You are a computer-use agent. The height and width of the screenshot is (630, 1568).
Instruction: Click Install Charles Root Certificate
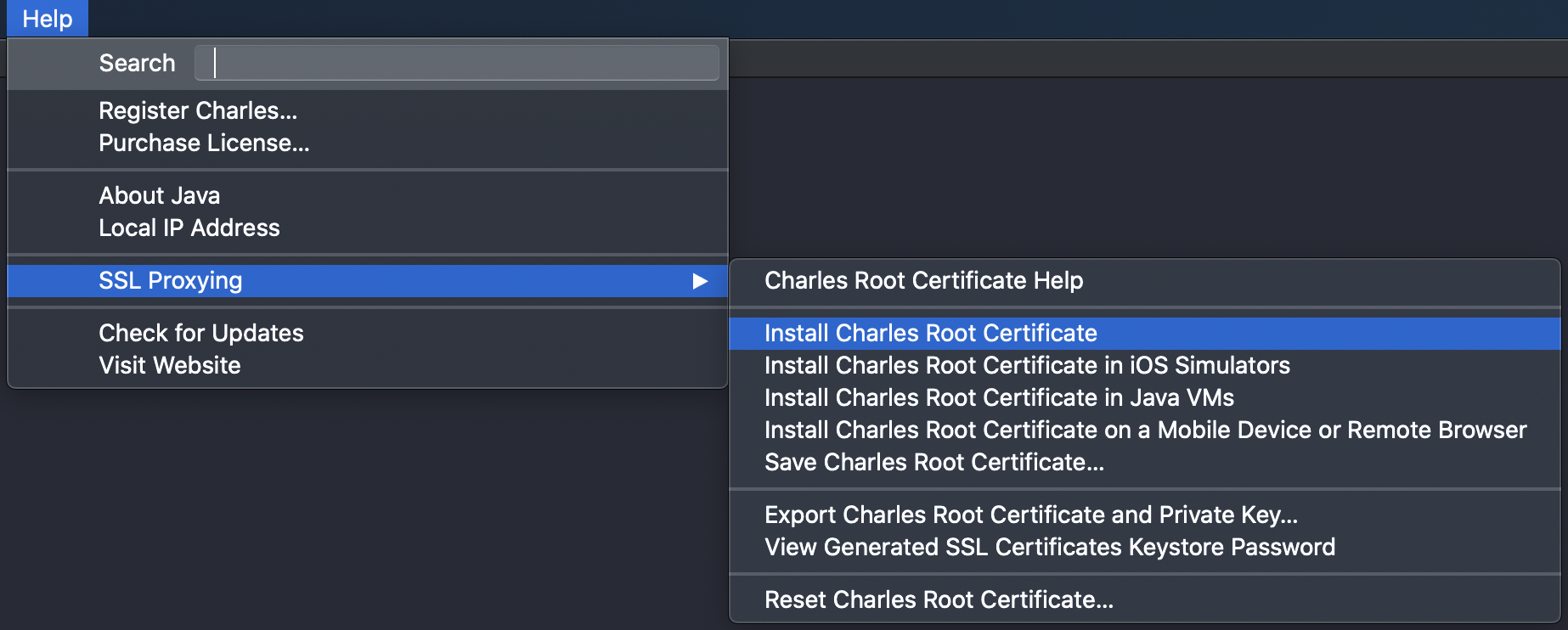pos(1145,334)
